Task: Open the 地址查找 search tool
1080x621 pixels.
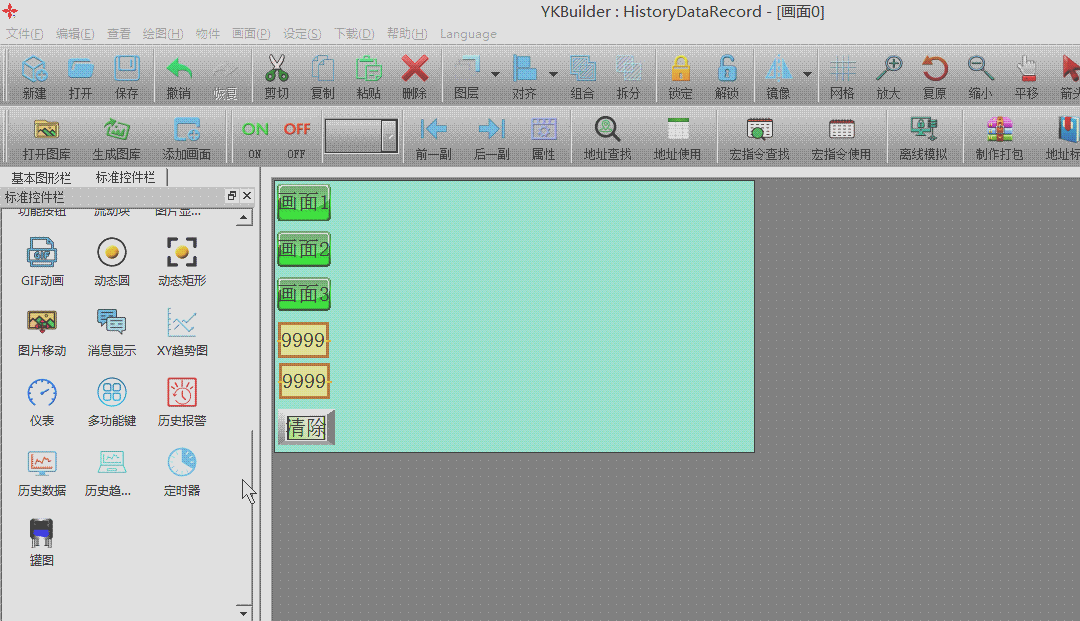Action: [607, 130]
